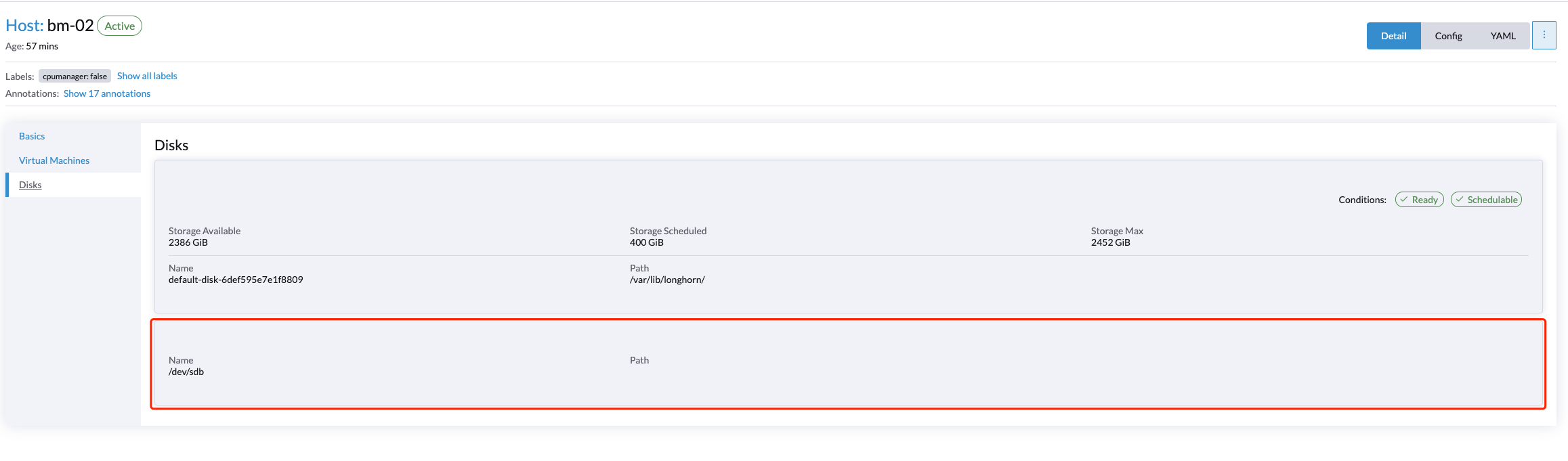This screenshot has width=1568, height=461.
Task: Open the three-dot actions menu
Action: (1544, 35)
